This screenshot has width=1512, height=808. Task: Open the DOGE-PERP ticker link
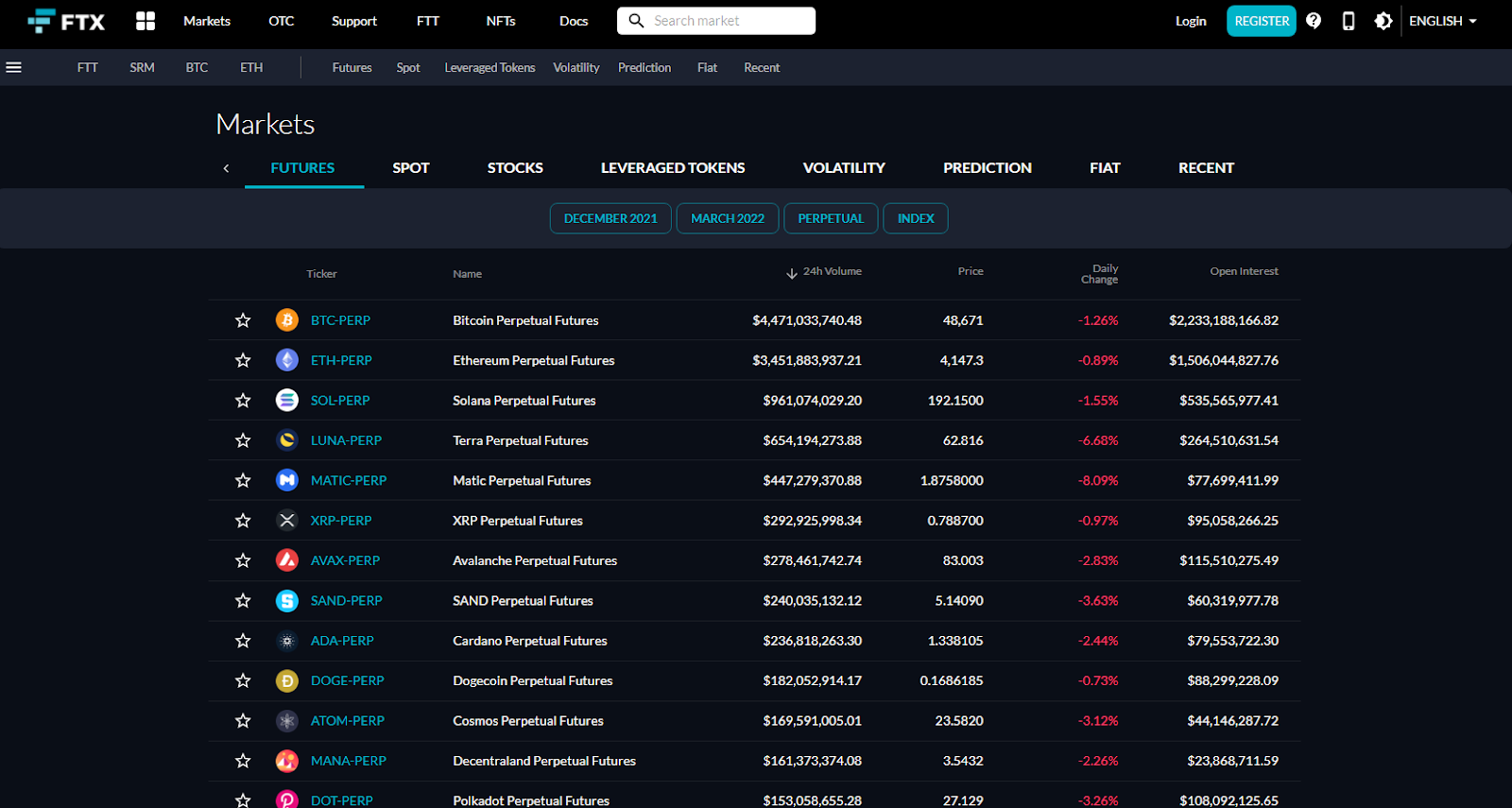pyautogui.click(x=347, y=680)
